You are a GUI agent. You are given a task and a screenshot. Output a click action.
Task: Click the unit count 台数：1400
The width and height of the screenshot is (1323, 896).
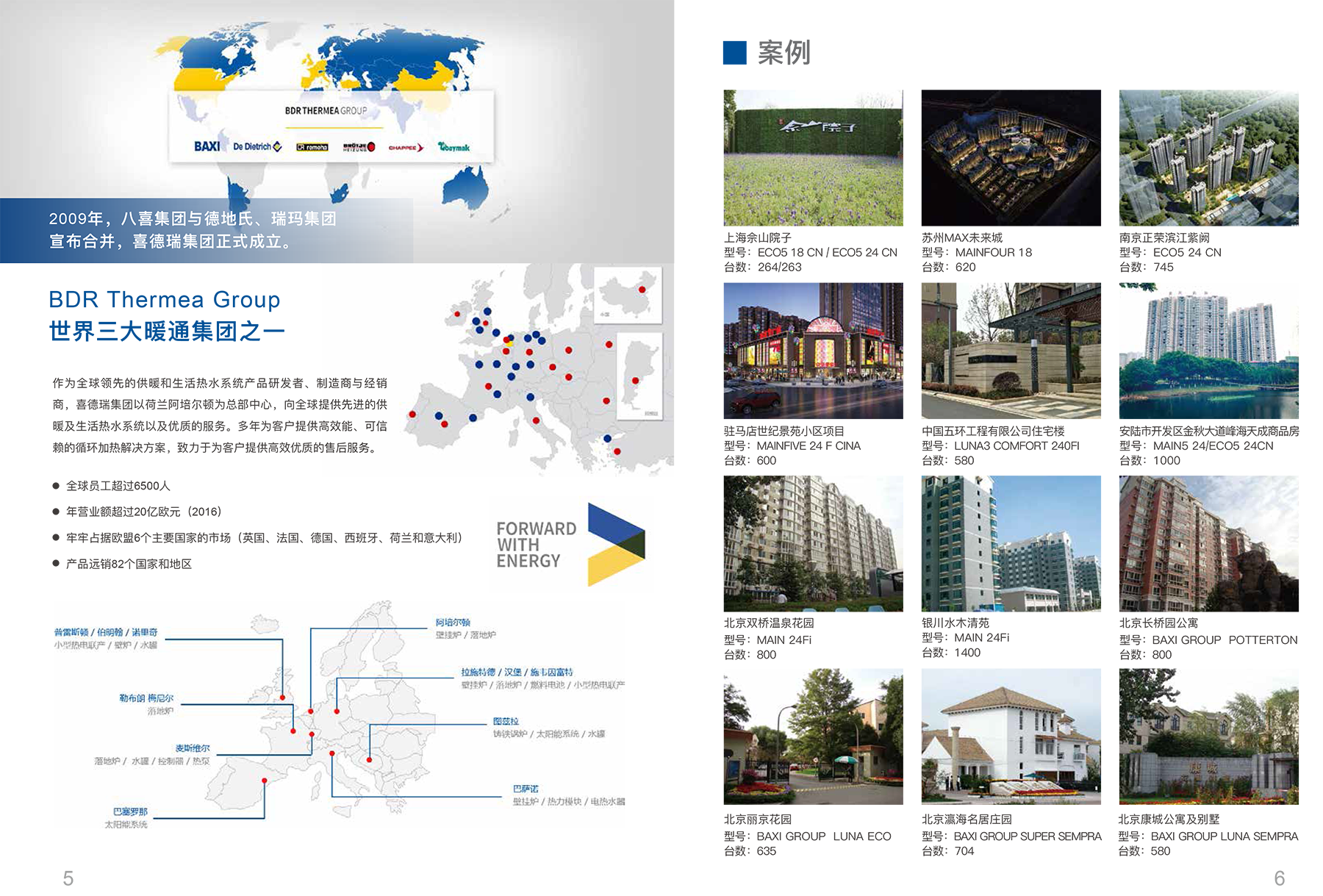click(x=951, y=652)
